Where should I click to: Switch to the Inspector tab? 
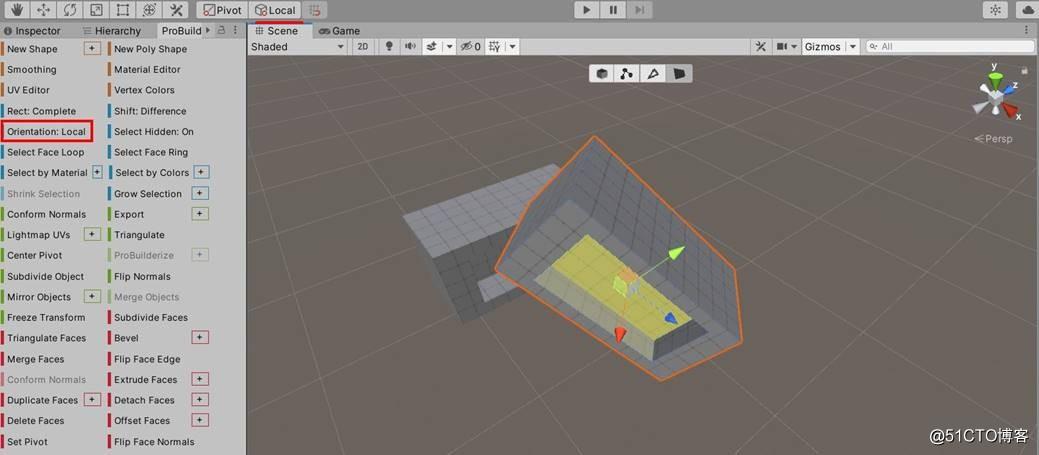32,30
